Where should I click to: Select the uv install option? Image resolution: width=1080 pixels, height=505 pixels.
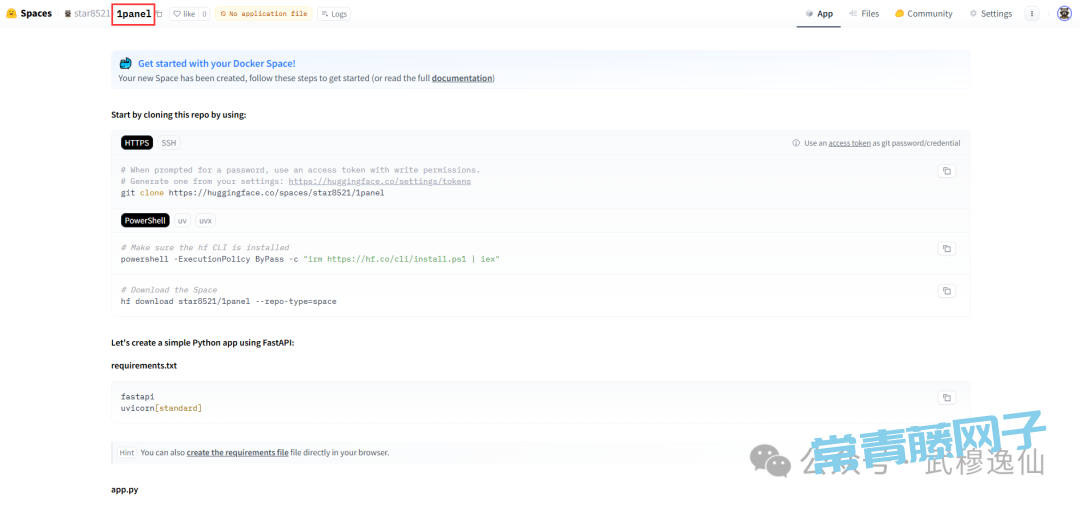coord(183,220)
